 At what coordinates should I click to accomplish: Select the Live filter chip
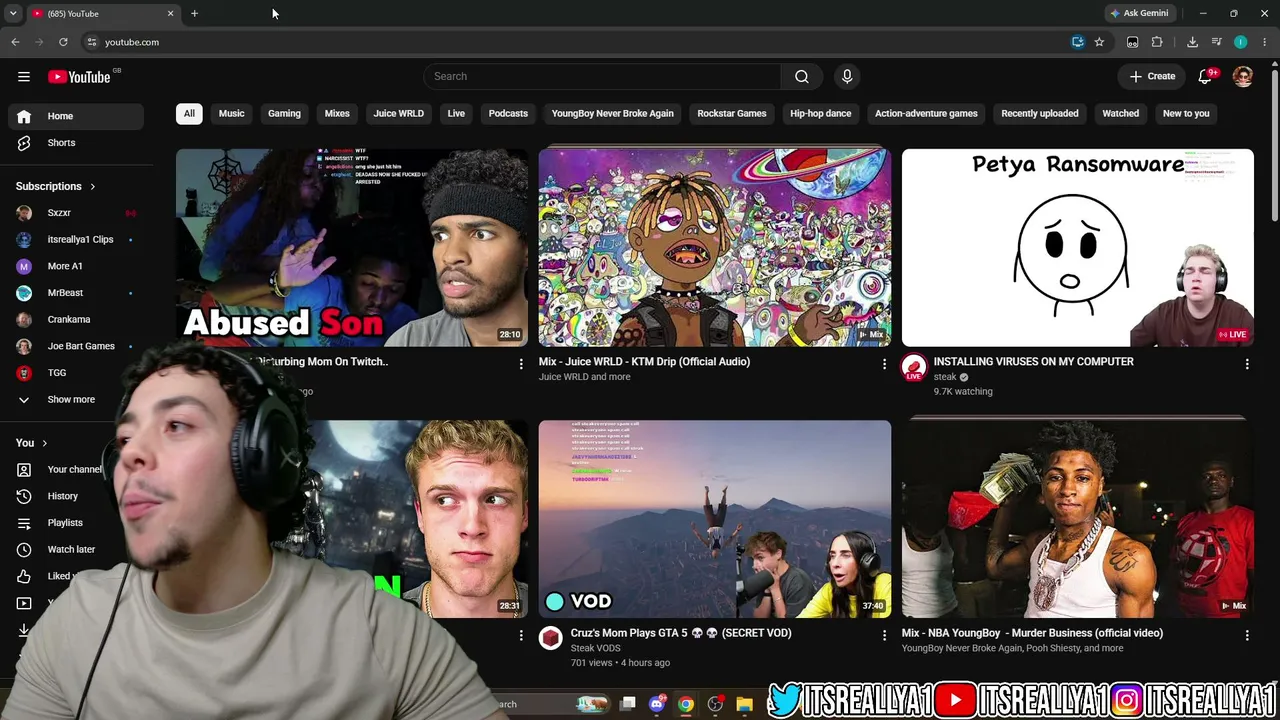[456, 113]
